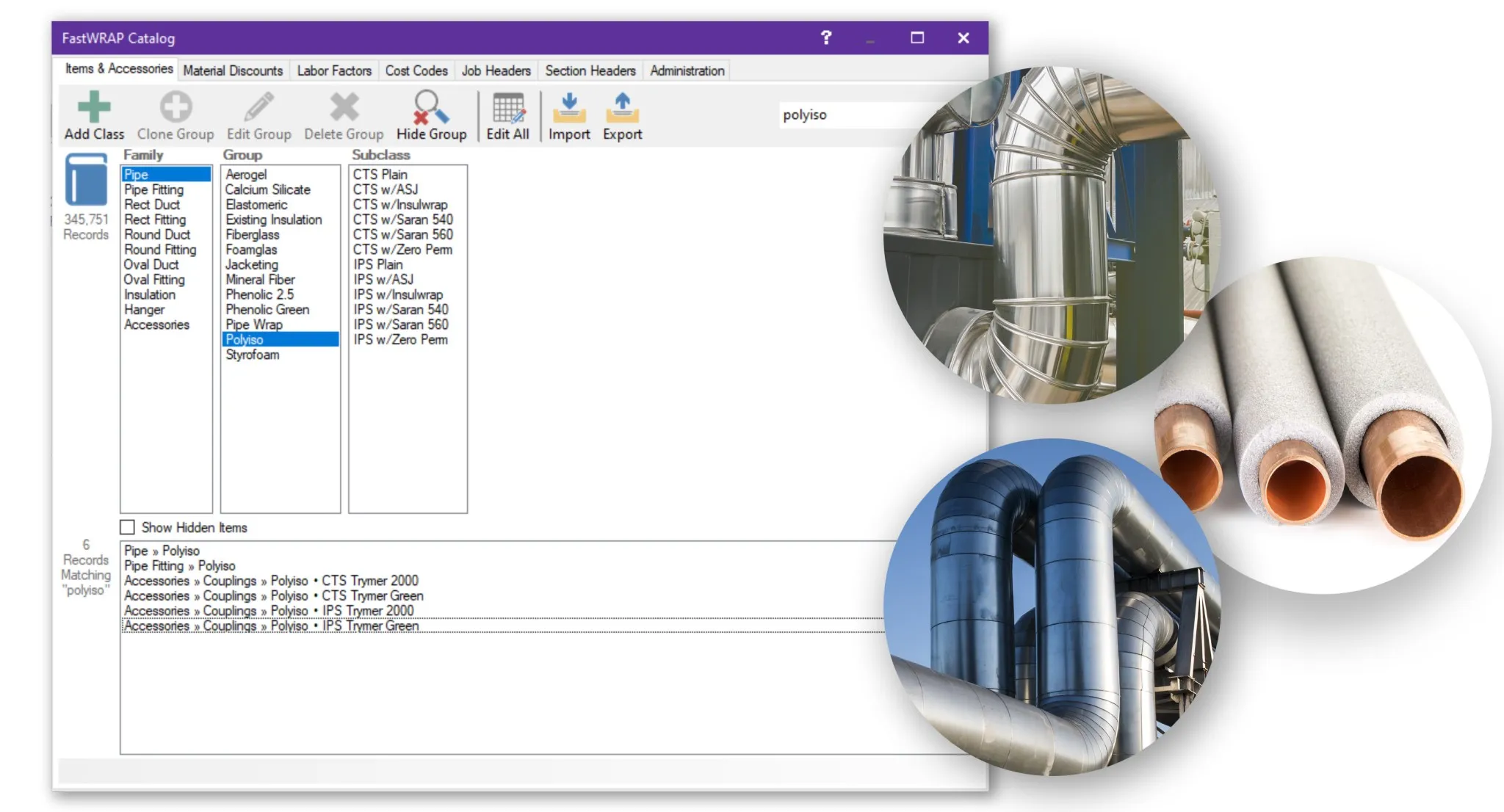This screenshot has width=1504, height=812.
Task: Select Oval Duct family
Action: click(167, 264)
